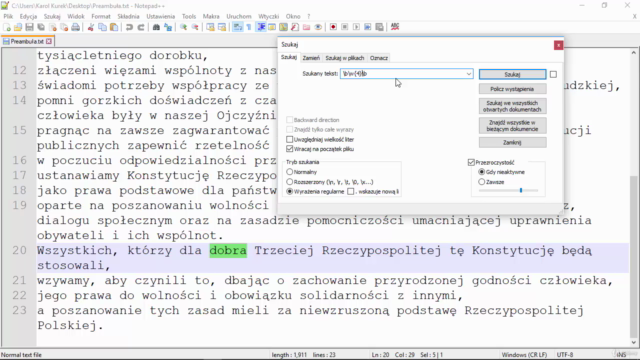Image resolution: width=640 pixels, height=360 pixels.
Task: Open the Plik menu
Action: pyautogui.click(x=8, y=16)
